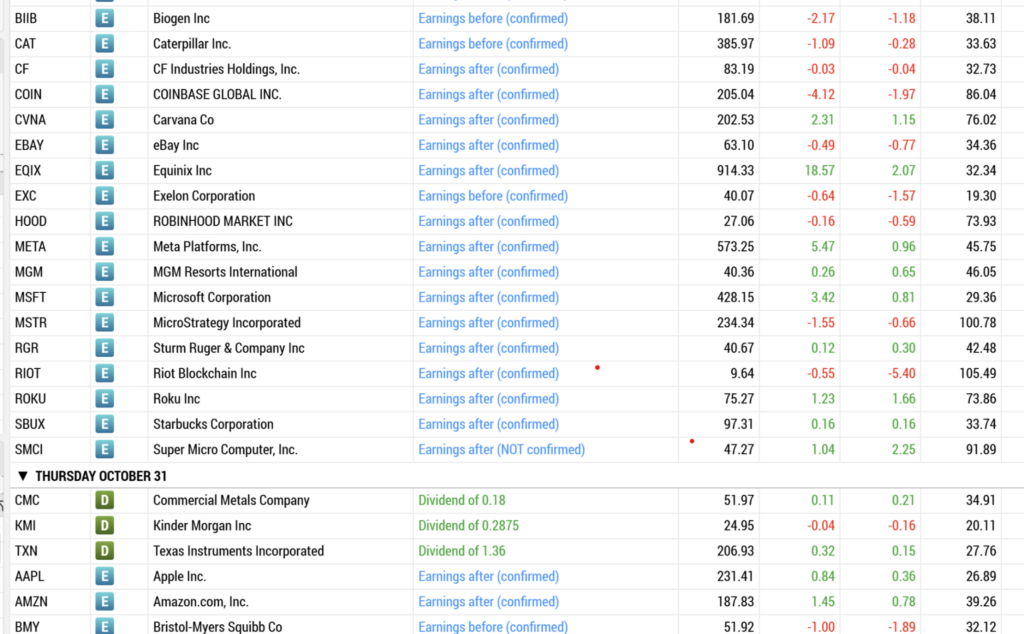Image resolution: width=1024 pixels, height=634 pixels.
Task: Click the company name Riot Blockchain Inc
Action: pos(204,373)
